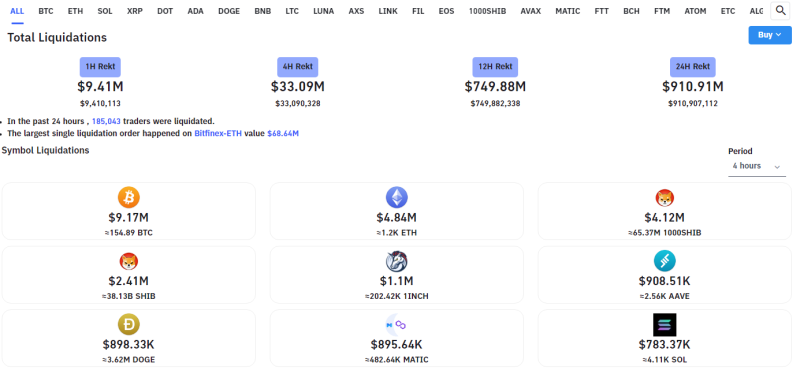Click the Bitcoin coin icon

coord(129,197)
